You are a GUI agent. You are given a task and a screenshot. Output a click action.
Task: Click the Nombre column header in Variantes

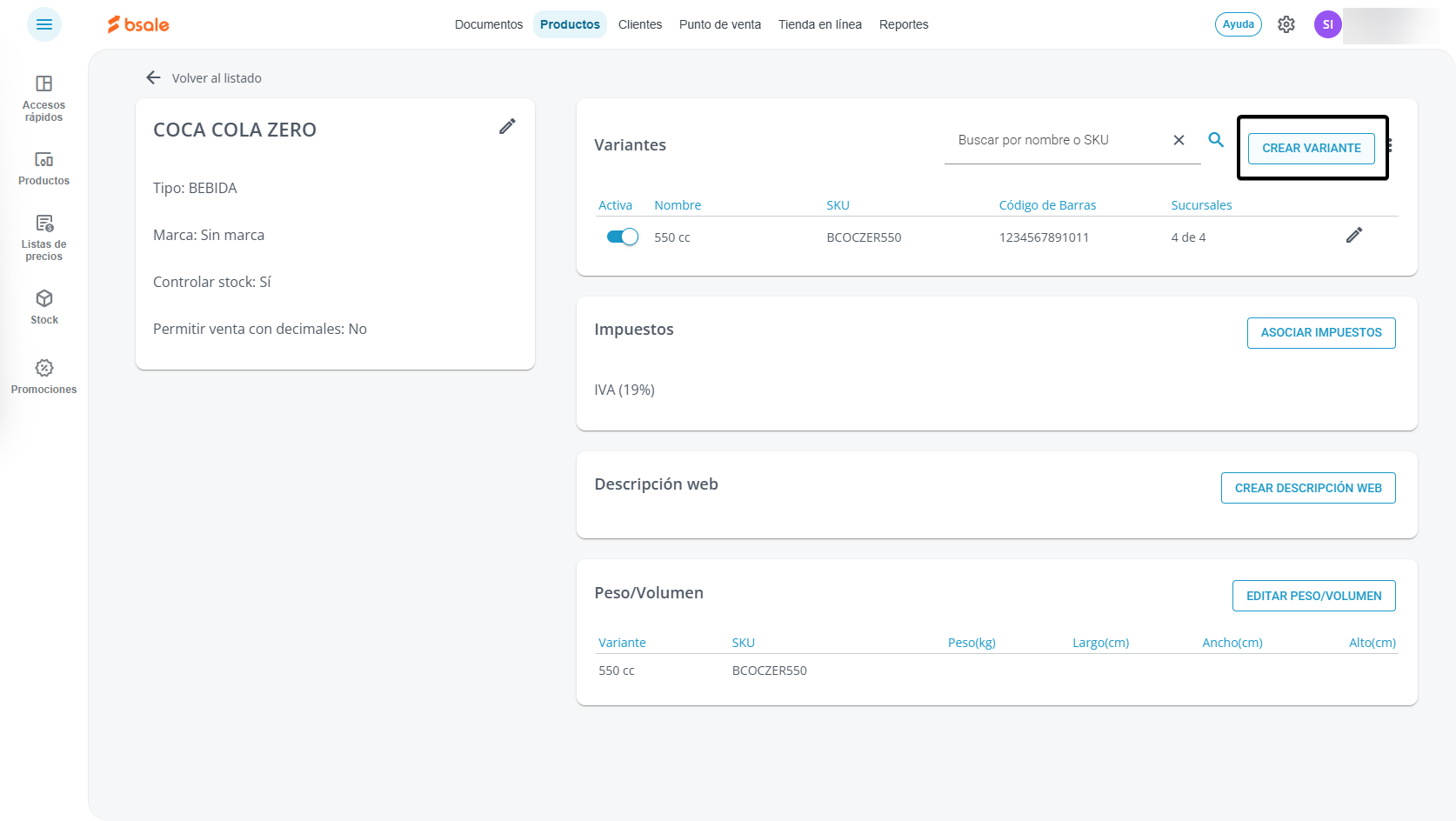point(678,205)
